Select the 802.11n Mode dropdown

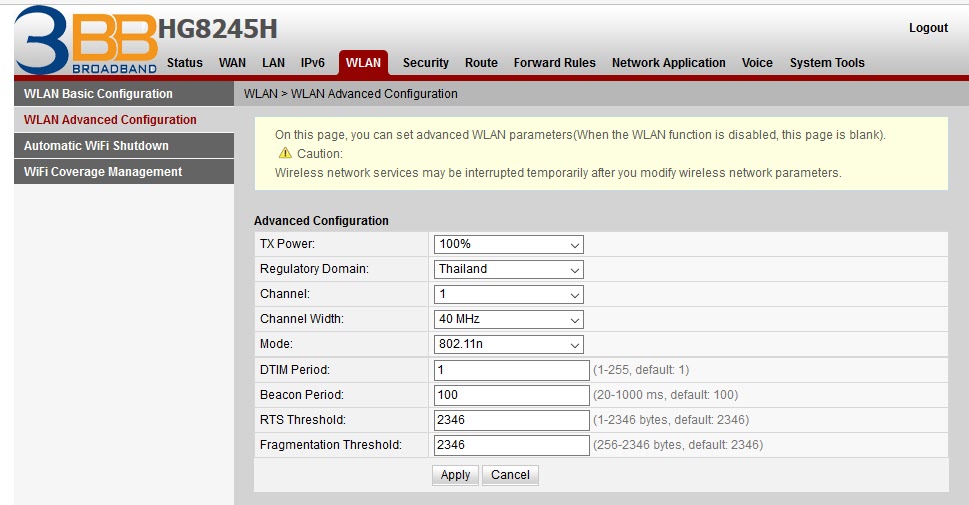pos(508,345)
